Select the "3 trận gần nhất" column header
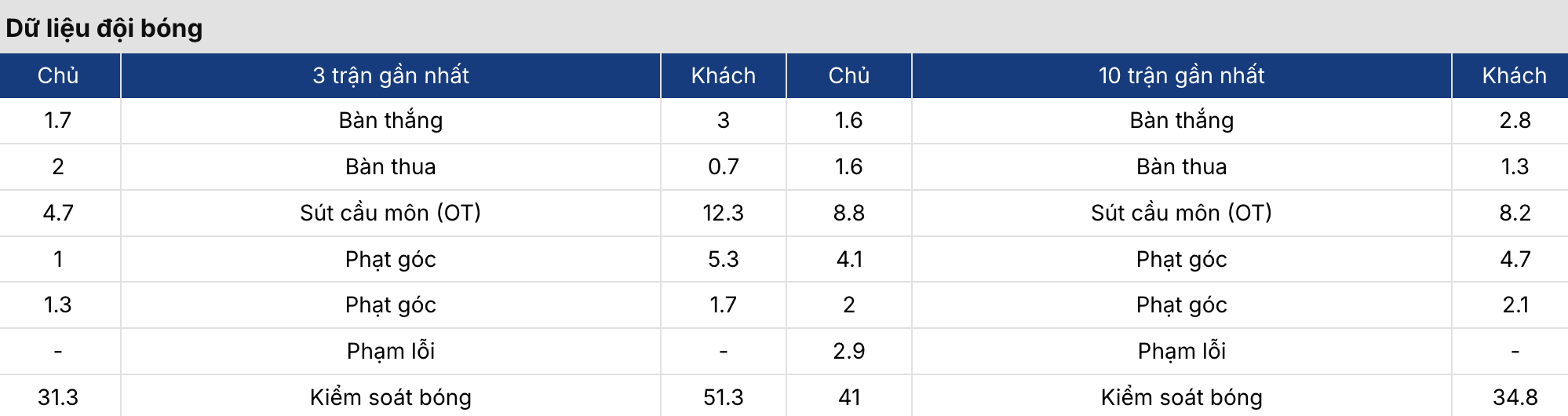The image size is (1568, 416). [390, 75]
